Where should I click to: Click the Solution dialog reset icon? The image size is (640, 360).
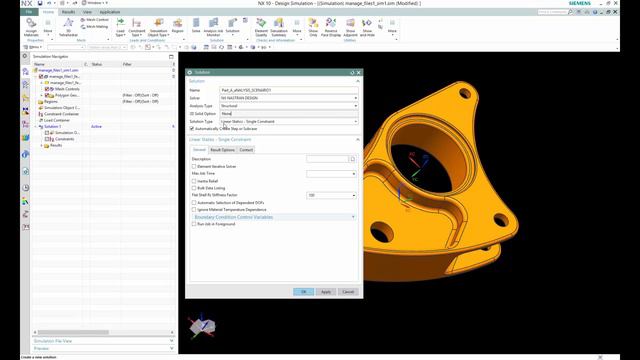point(352,73)
